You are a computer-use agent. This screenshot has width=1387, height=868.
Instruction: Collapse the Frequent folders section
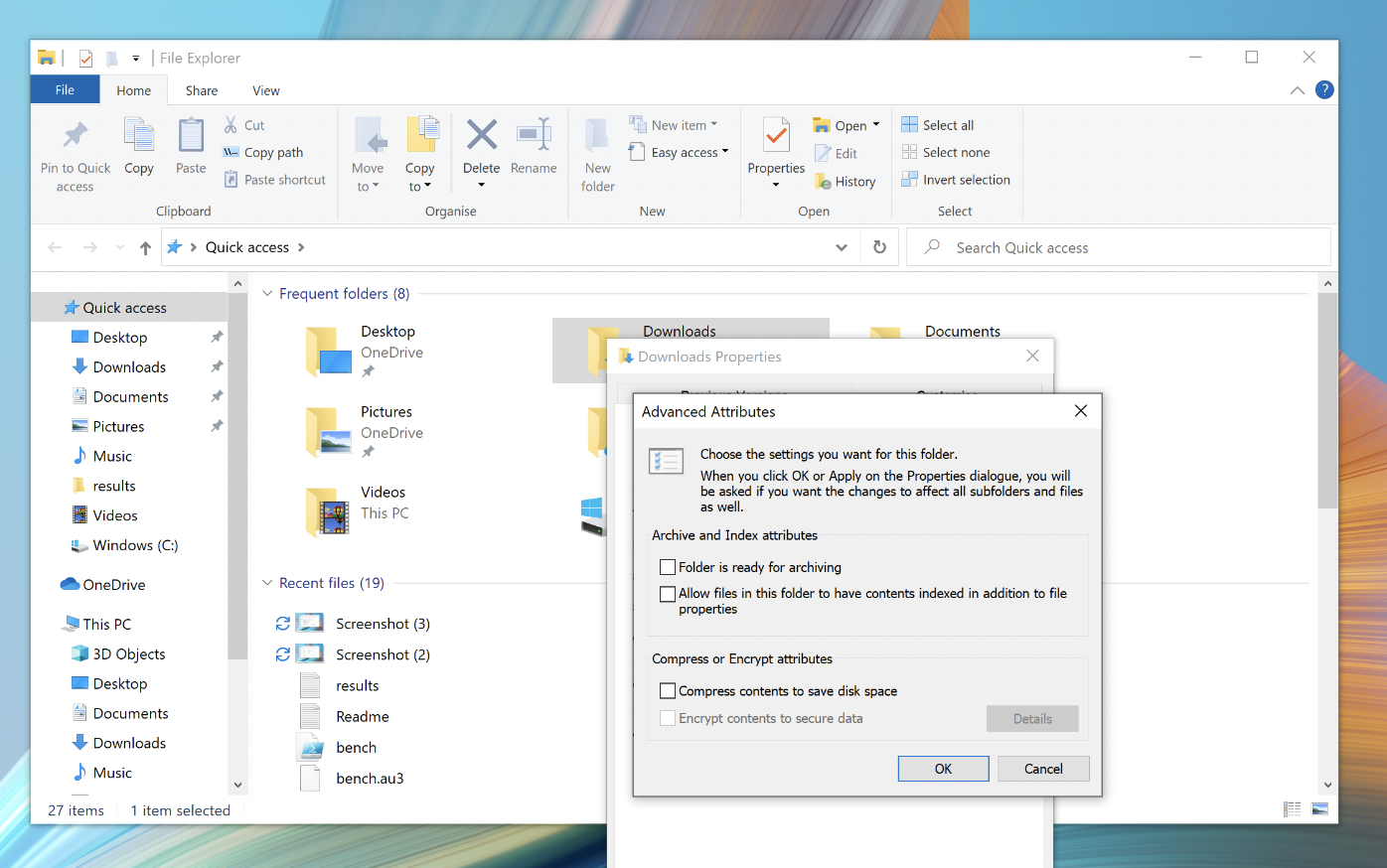click(266, 293)
